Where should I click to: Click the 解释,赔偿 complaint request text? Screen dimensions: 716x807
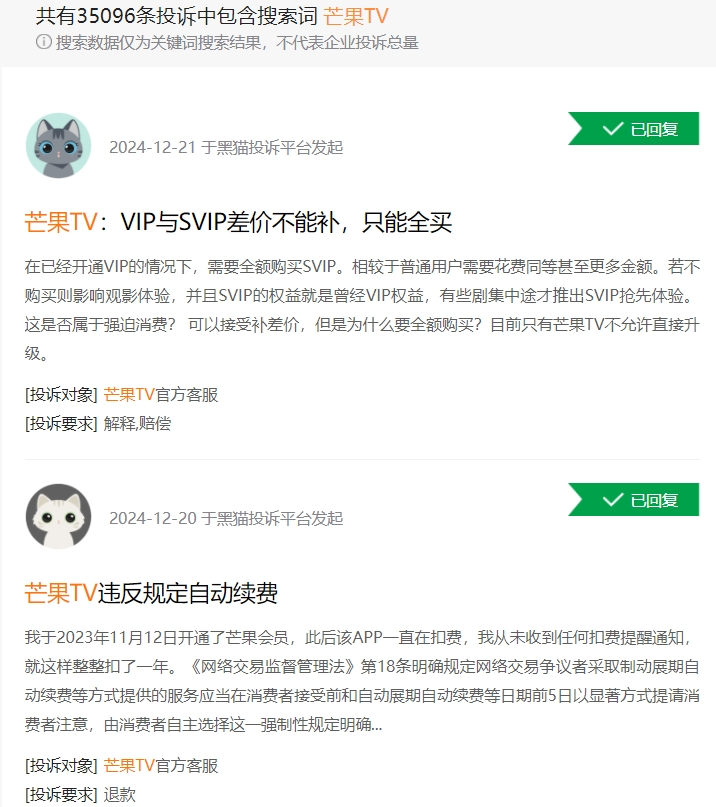click(137, 424)
